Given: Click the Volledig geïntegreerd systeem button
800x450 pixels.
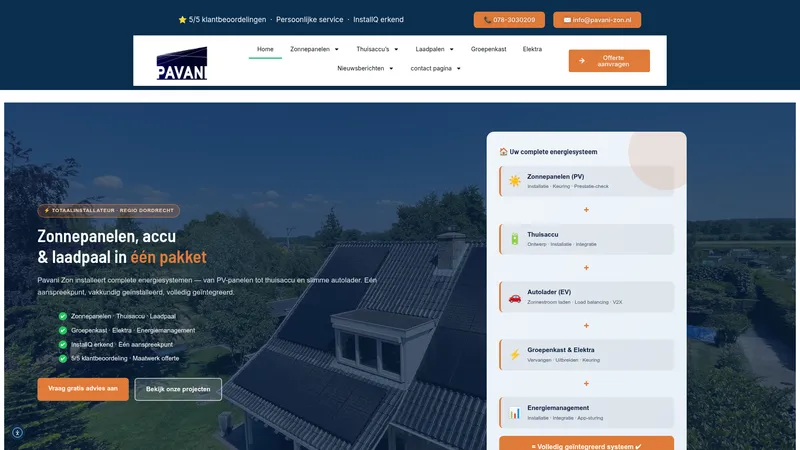Looking at the screenshot, I should pos(586,443).
